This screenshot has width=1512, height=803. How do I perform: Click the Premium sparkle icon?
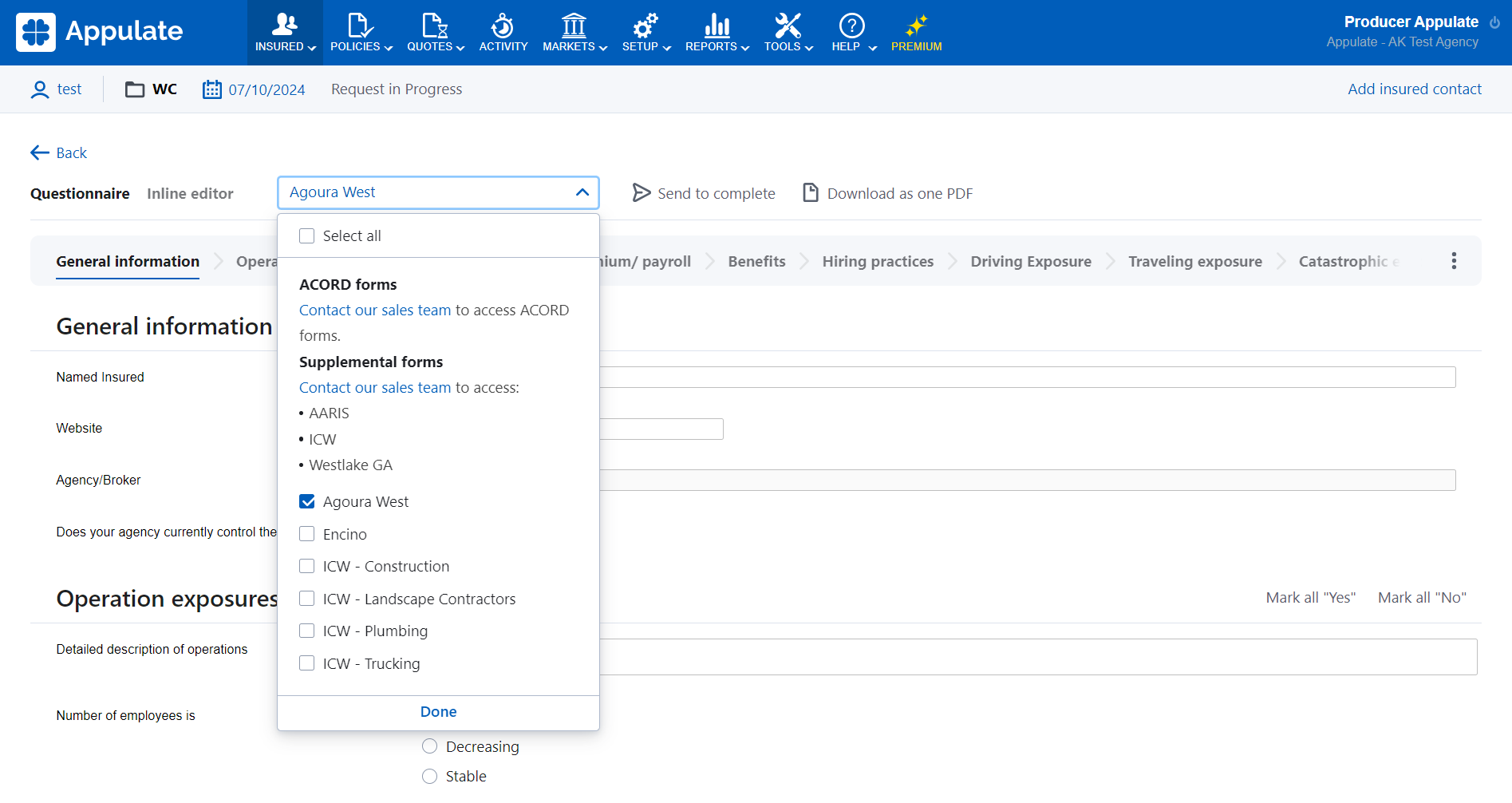pos(916,25)
